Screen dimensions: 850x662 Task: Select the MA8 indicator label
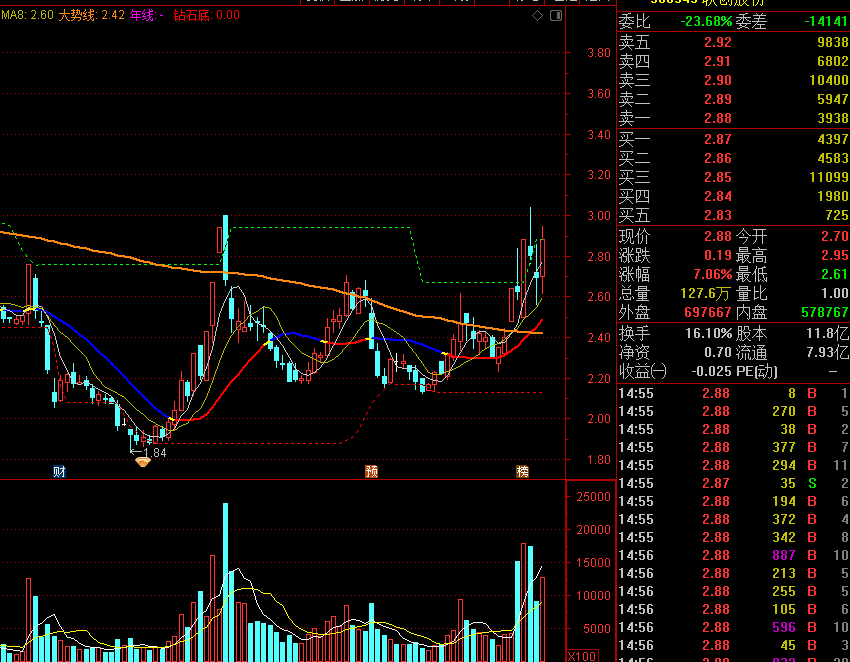[x=27, y=15]
